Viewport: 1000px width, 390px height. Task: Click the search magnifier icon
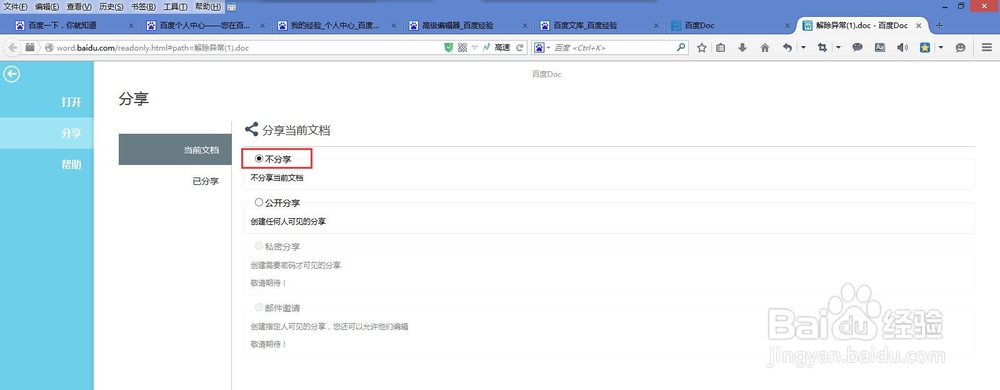pos(680,47)
